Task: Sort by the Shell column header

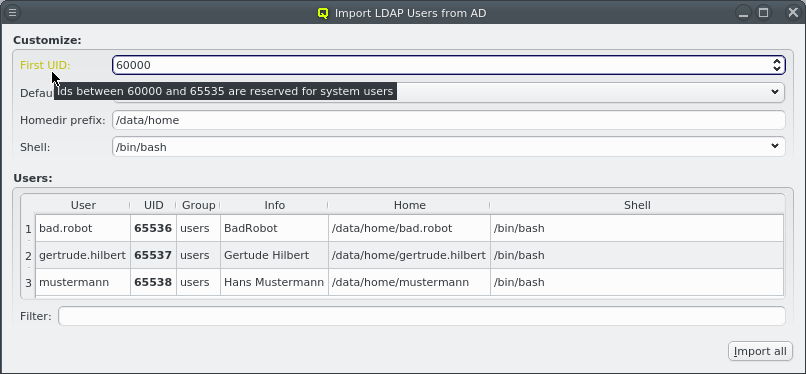Action: (x=637, y=205)
